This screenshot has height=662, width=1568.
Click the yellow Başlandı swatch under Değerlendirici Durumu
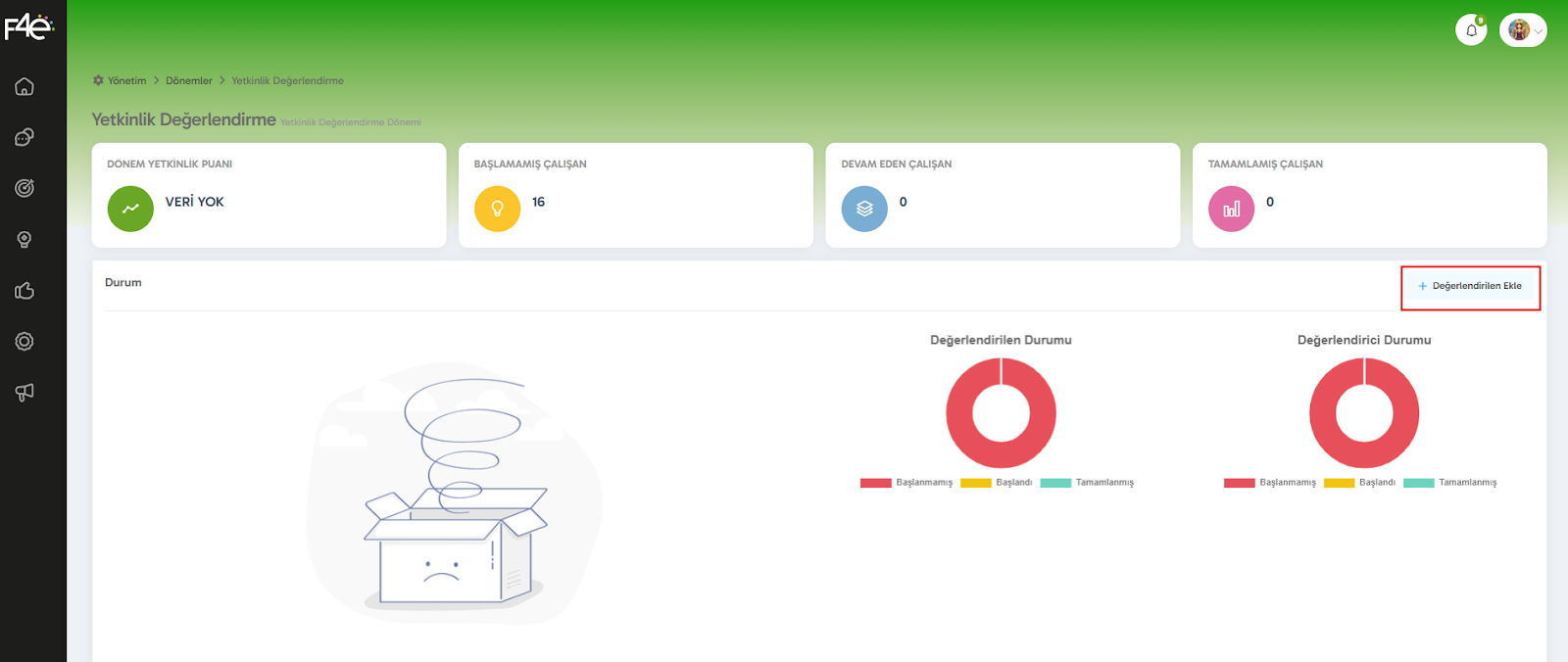click(x=1339, y=483)
